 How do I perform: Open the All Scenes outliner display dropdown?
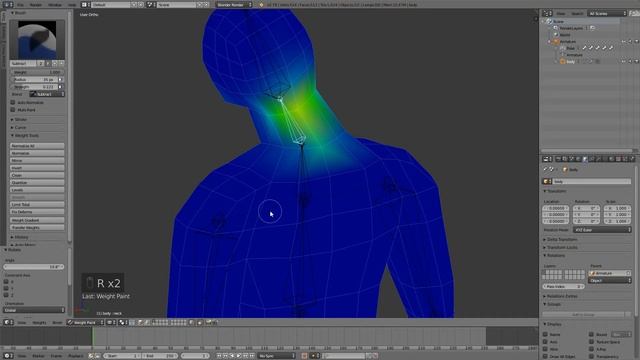coord(607,13)
